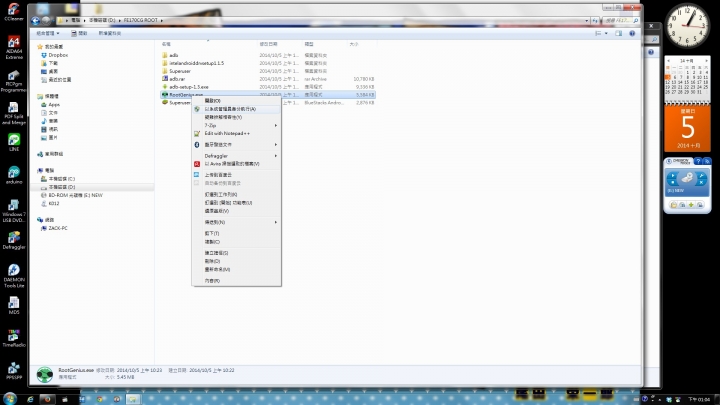Click the Size column header

[x=361, y=44]
